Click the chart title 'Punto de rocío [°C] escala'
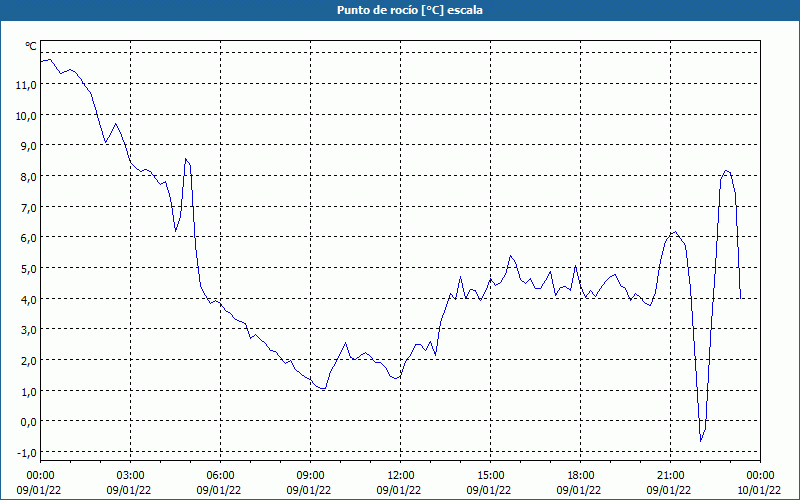The height and width of the screenshot is (500, 800). pos(410,10)
